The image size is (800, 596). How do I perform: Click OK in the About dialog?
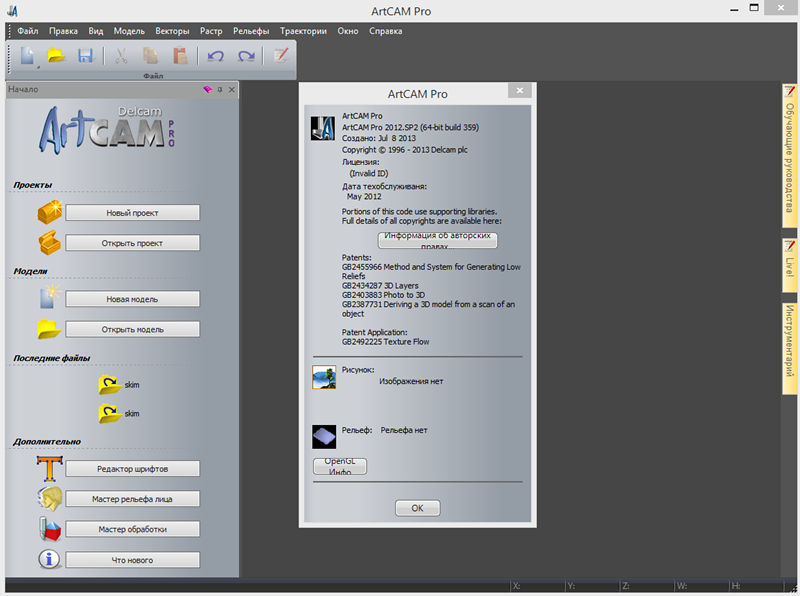pyautogui.click(x=417, y=508)
